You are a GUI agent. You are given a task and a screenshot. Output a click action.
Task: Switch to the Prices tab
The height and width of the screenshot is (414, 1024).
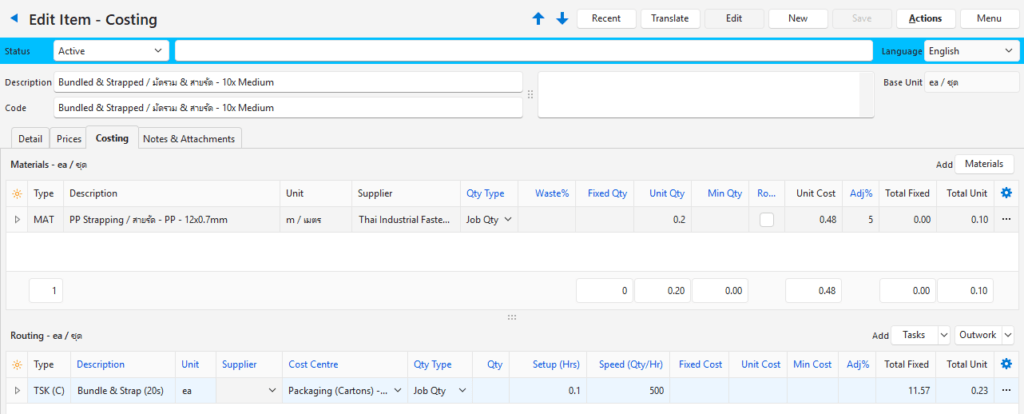tap(69, 138)
